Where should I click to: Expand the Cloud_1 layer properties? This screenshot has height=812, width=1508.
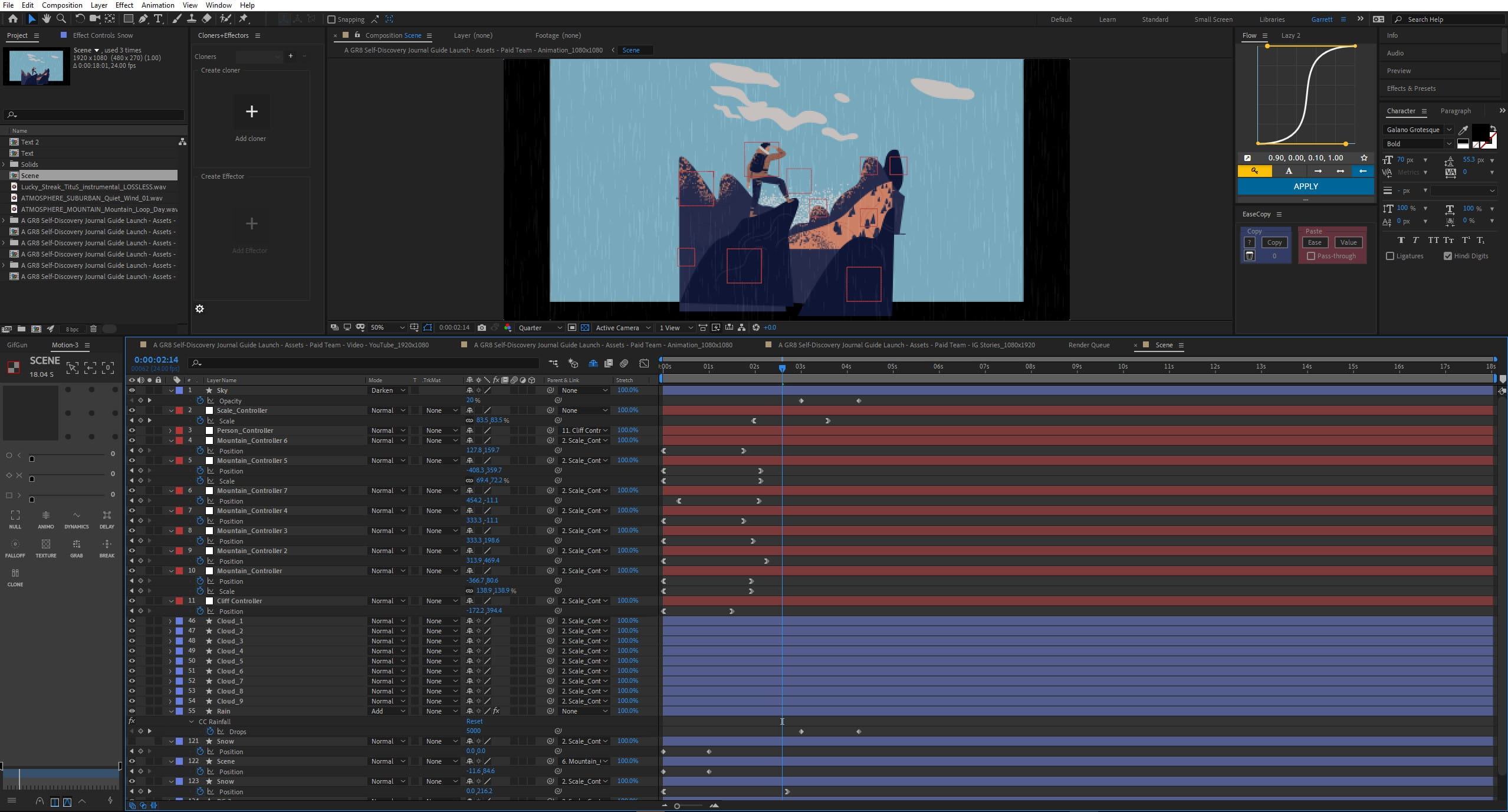tap(170, 621)
